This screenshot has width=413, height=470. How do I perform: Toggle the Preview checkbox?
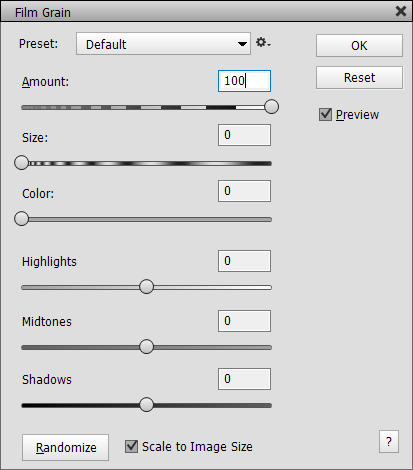click(325, 114)
